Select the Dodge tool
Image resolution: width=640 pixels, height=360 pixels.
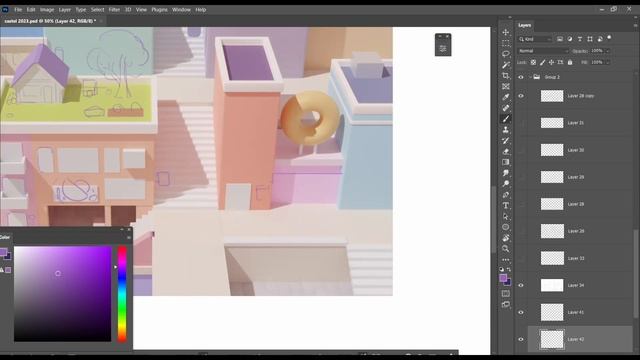506,184
